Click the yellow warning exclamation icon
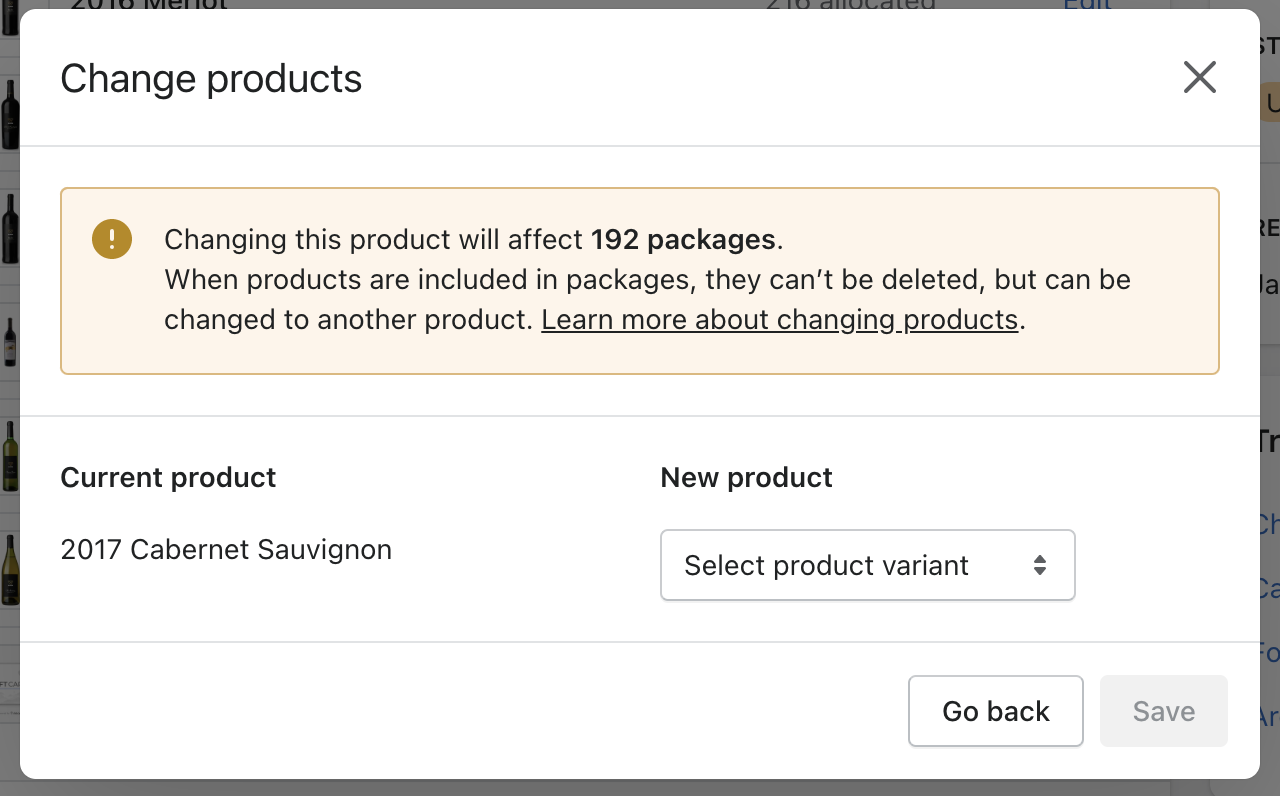1280x796 pixels. coord(112,239)
